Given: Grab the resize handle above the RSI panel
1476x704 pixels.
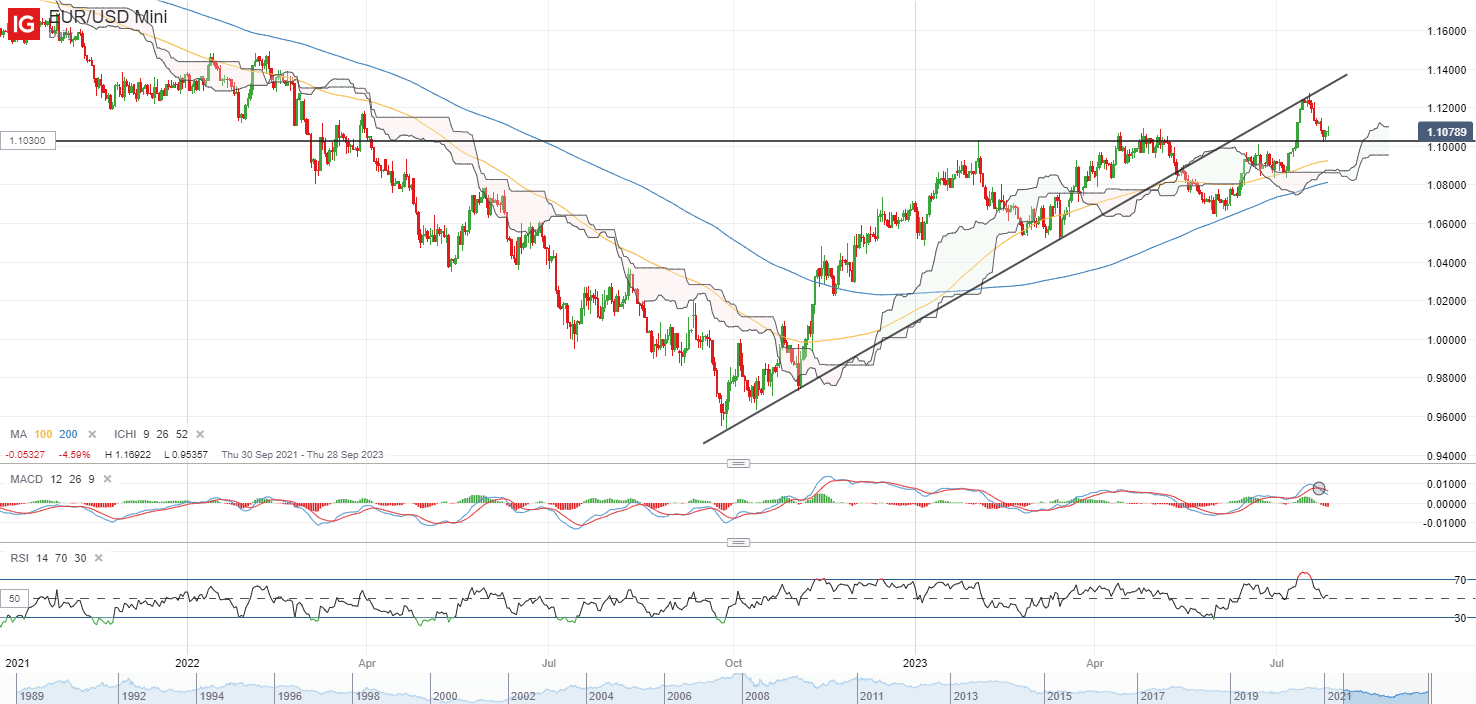Looking at the screenshot, I should tap(738, 542).
